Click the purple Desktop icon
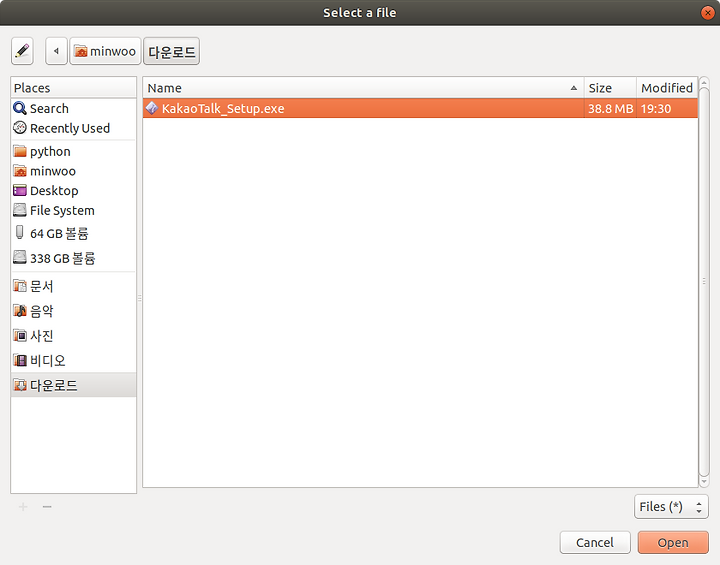 (x=20, y=190)
